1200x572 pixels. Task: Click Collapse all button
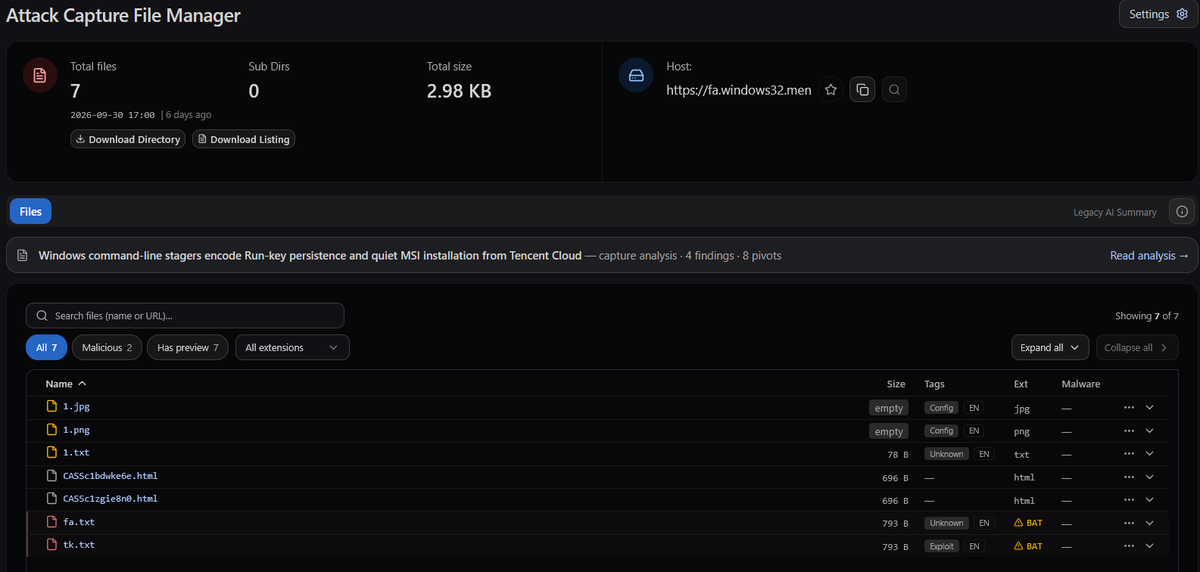pyautogui.click(x=1136, y=347)
